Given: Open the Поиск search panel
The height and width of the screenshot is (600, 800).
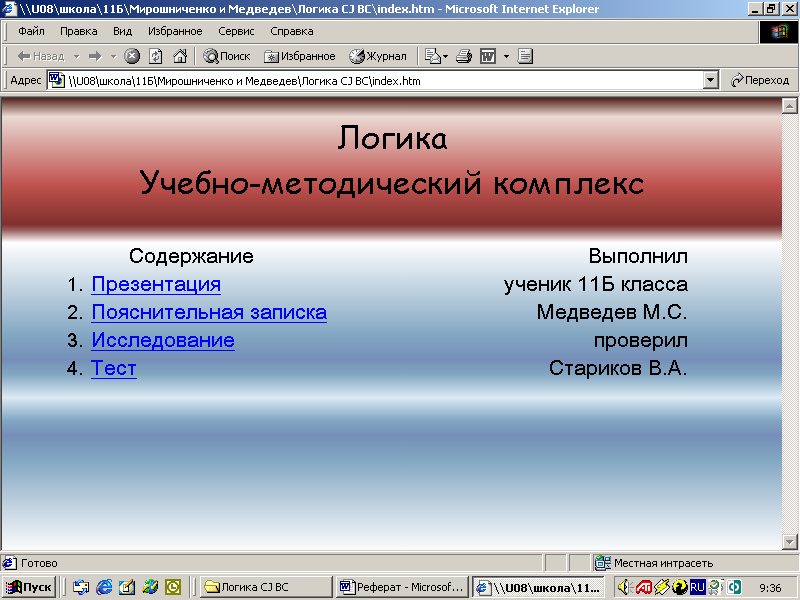Looking at the screenshot, I should pyautogui.click(x=227, y=56).
